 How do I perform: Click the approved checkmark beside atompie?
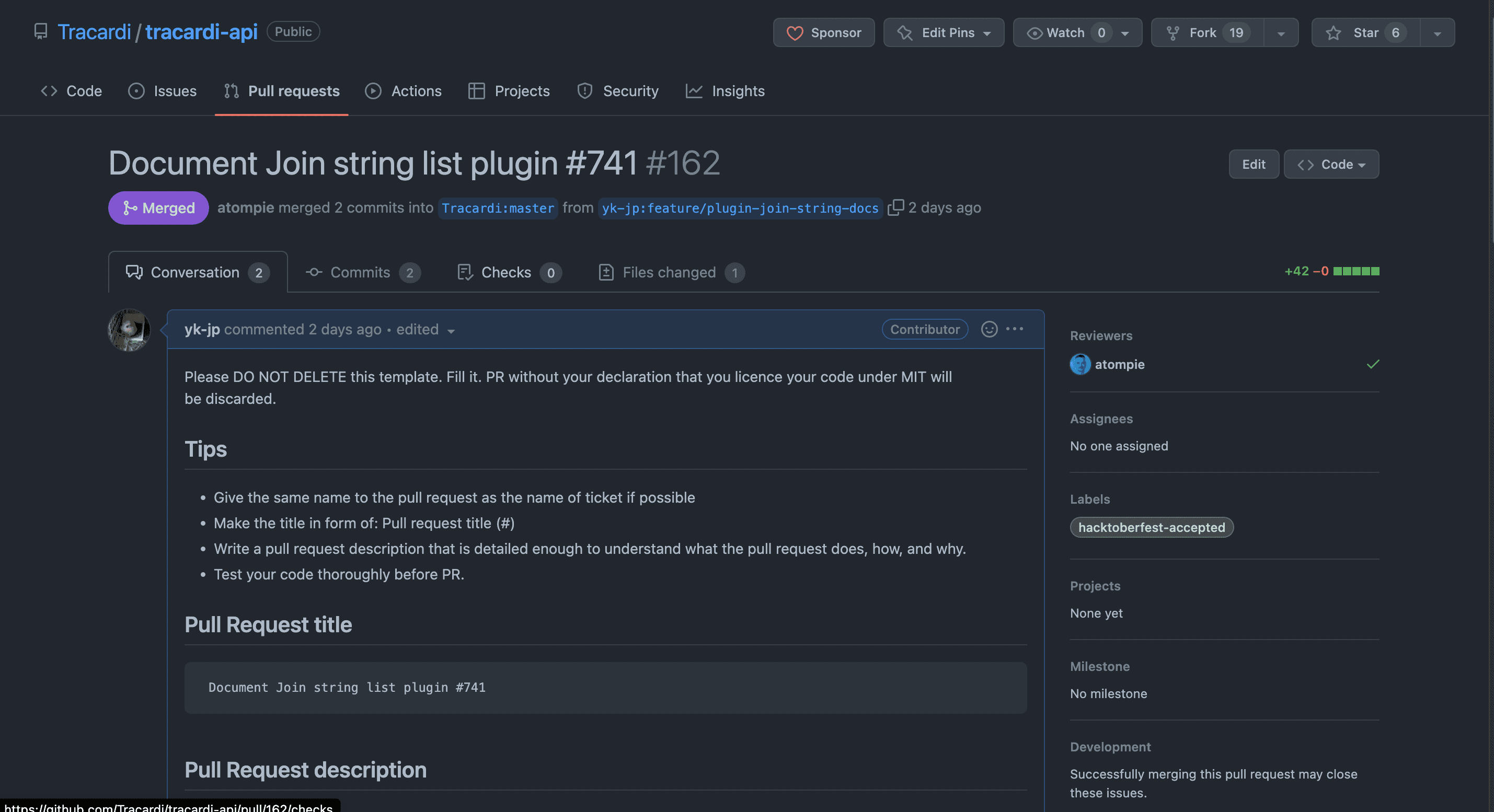[1372, 364]
